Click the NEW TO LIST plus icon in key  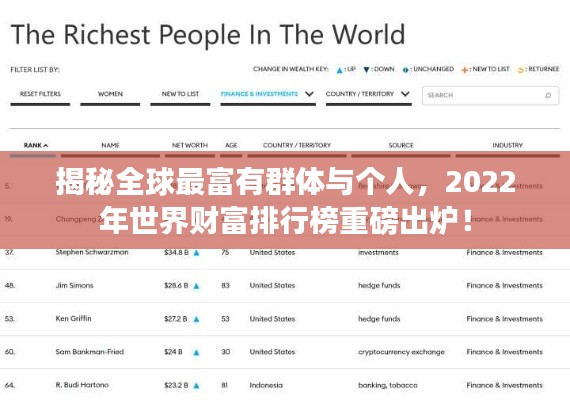pyautogui.click(x=464, y=70)
